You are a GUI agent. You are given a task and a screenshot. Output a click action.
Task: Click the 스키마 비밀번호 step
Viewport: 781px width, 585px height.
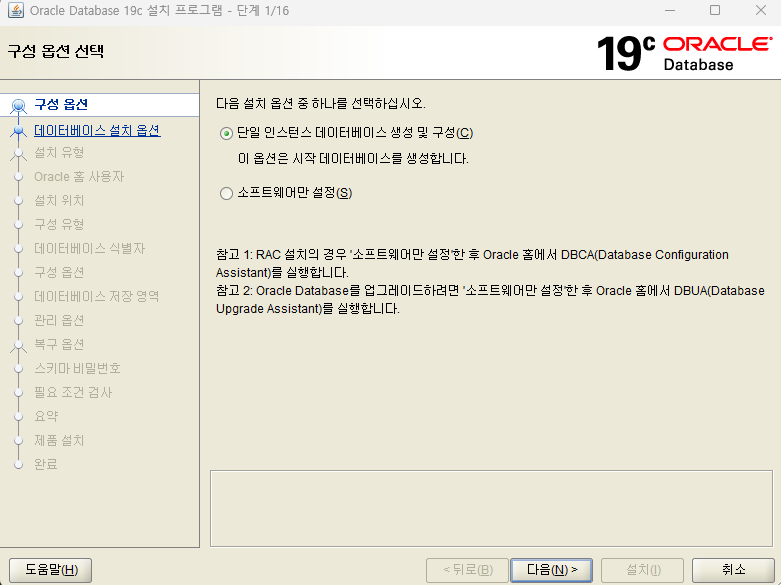[x=77, y=368]
